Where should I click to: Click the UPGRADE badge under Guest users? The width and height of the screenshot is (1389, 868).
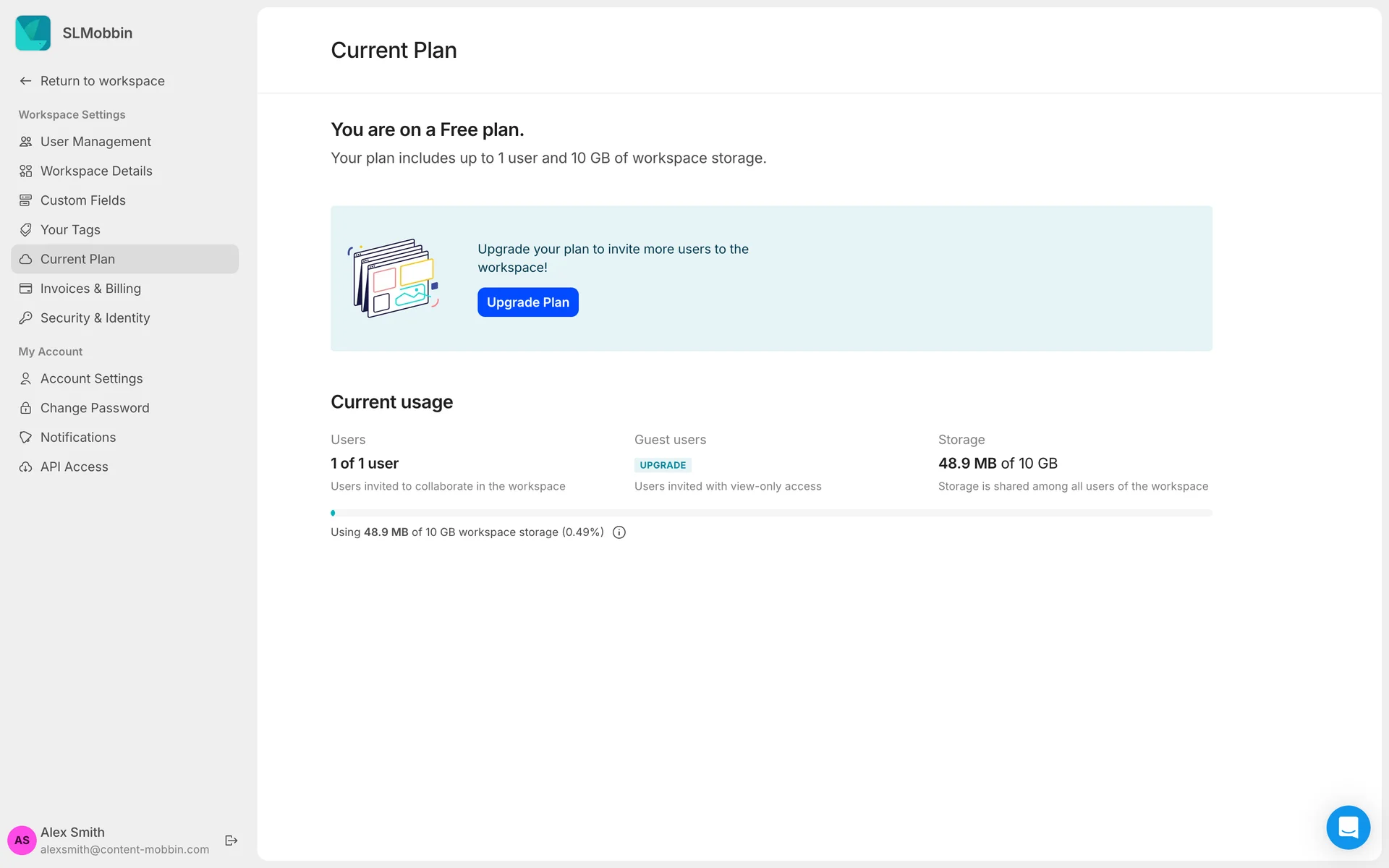pyautogui.click(x=663, y=465)
